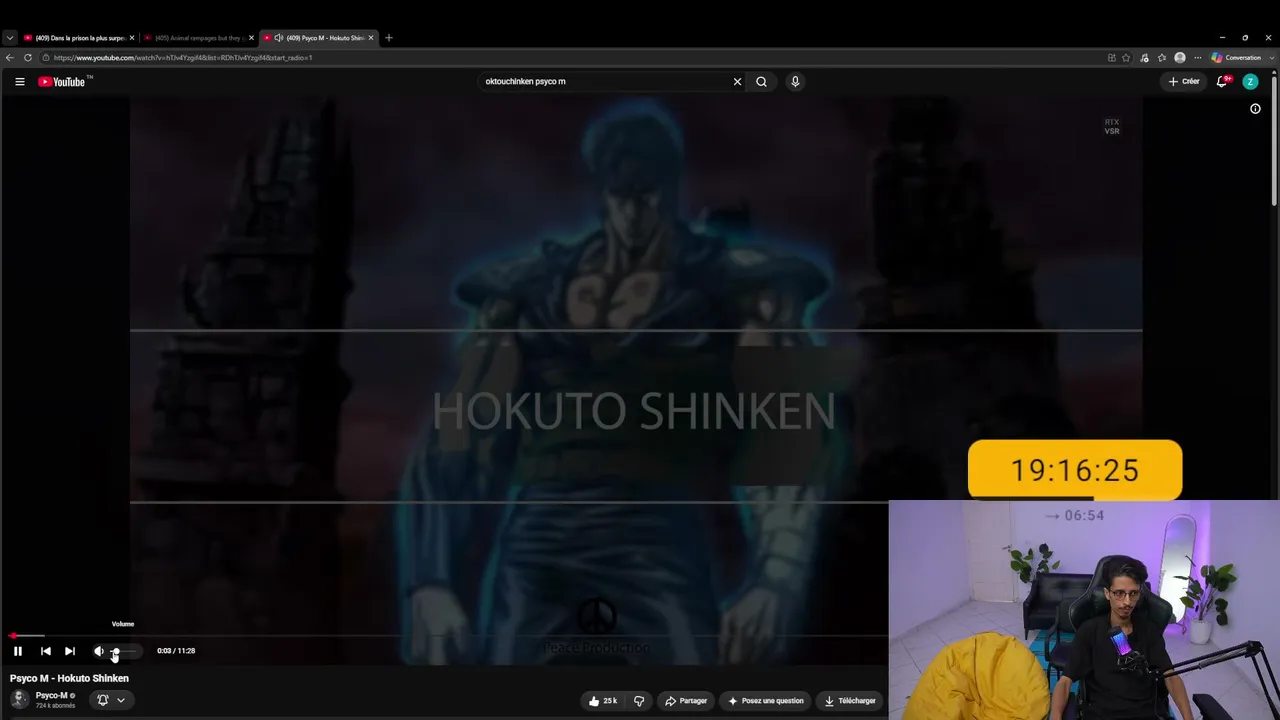Open a new browser tab
This screenshot has width=1280, height=720.
click(389, 38)
